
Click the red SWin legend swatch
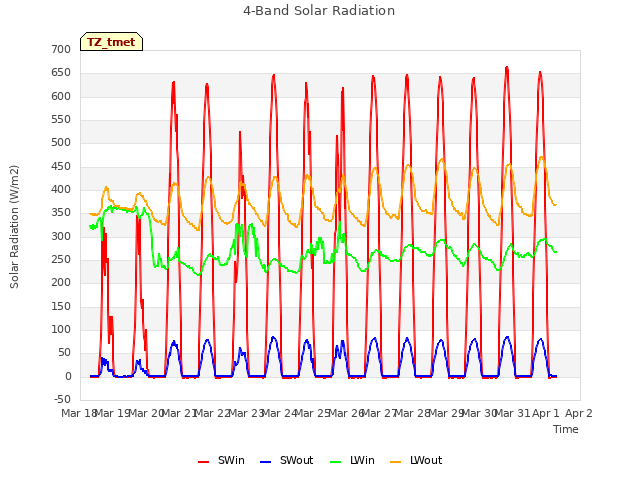pos(203,462)
